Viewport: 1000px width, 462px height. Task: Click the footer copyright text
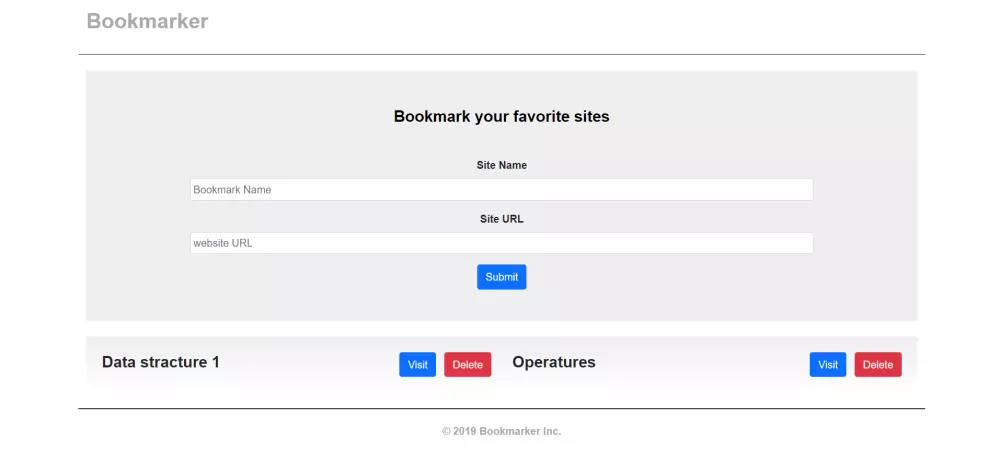[x=501, y=431]
